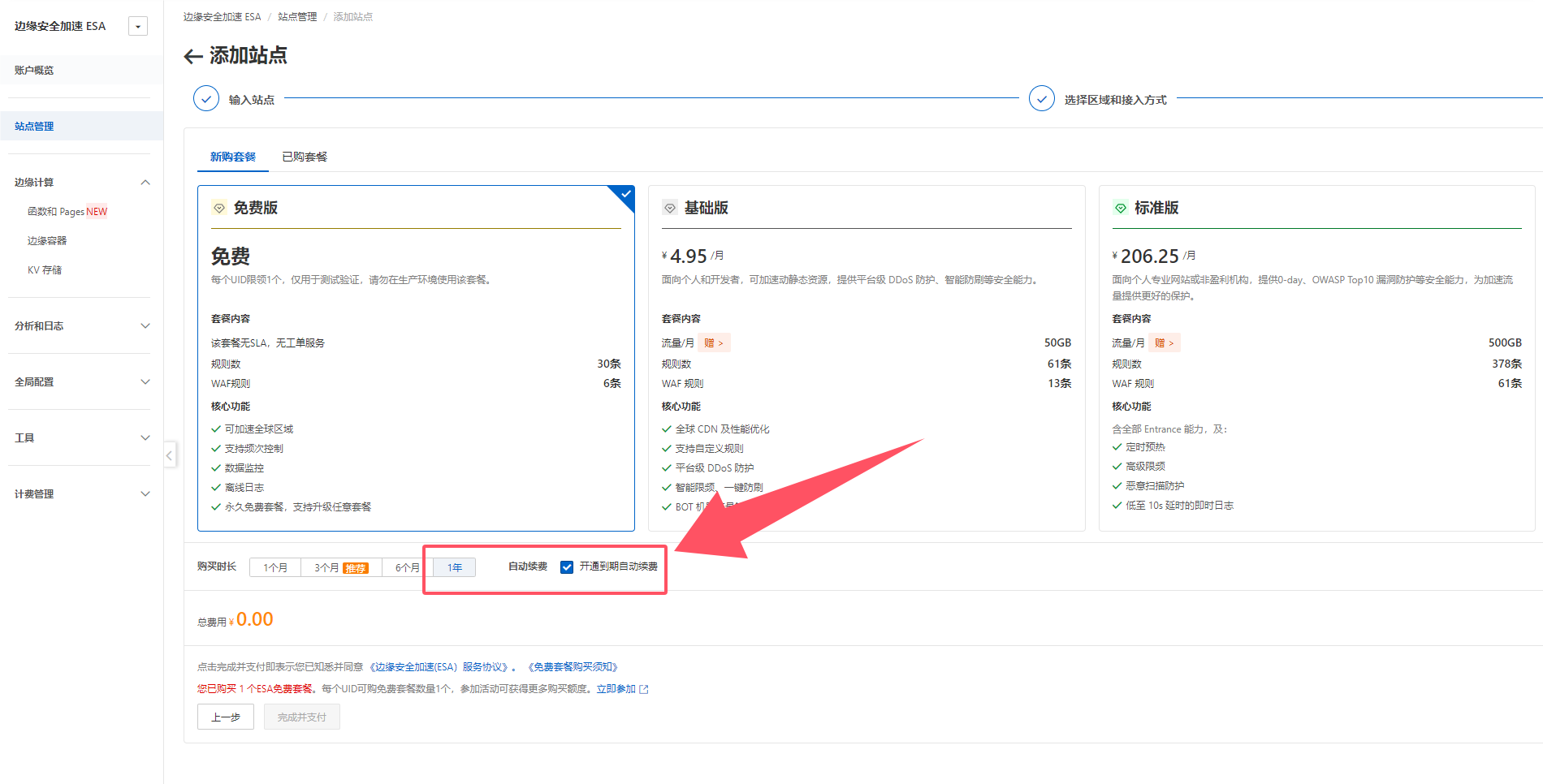Screen dimensions: 1543x784
Task: Click the external link icon next to 立即参加
Action: (643, 688)
